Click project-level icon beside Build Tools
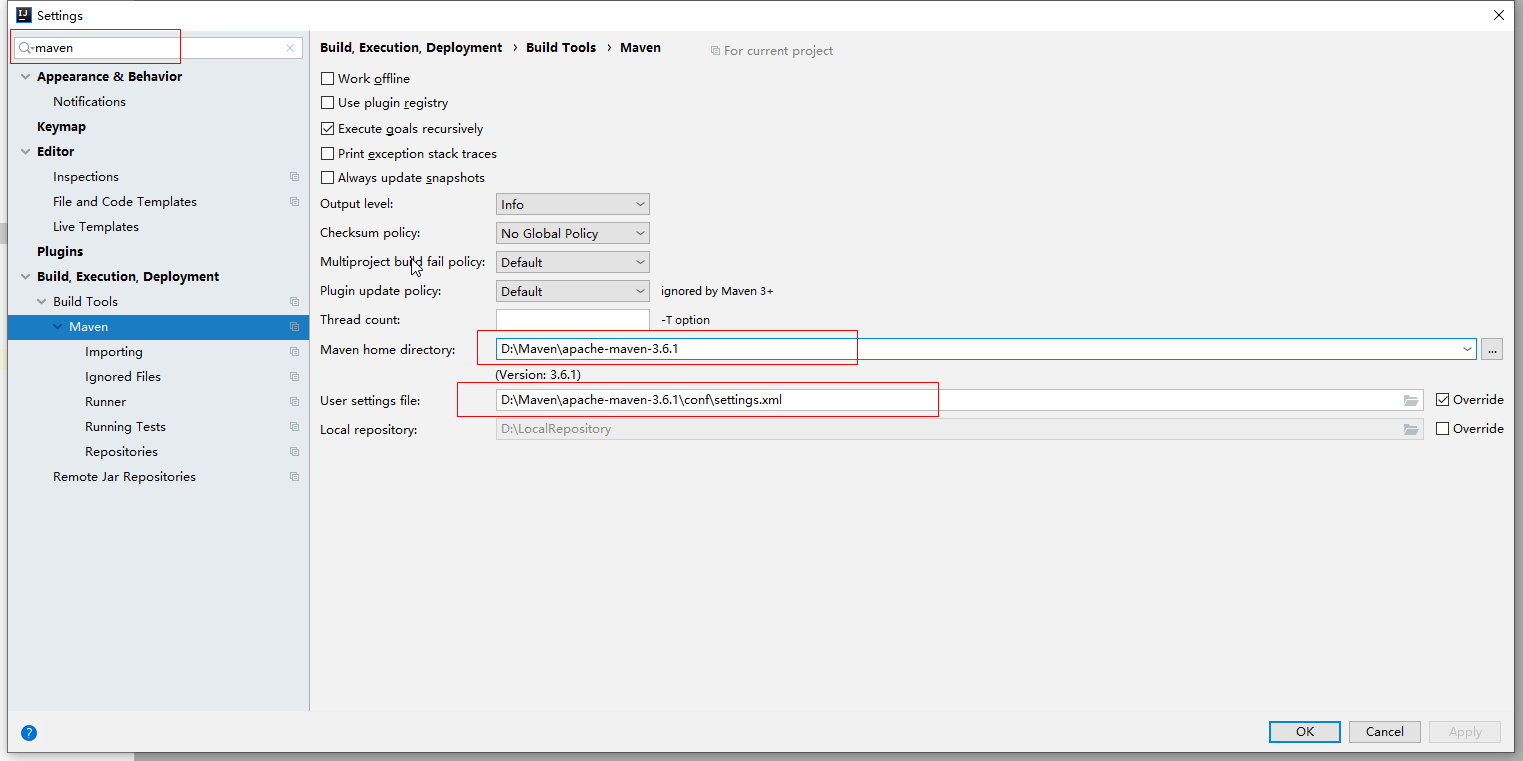 pyautogui.click(x=294, y=302)
